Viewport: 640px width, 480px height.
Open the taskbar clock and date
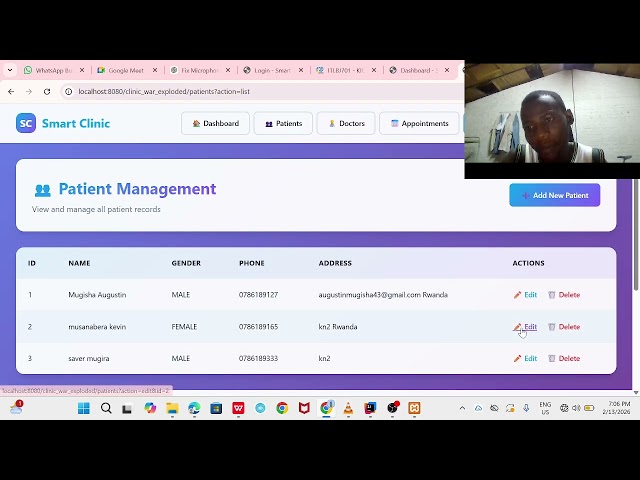pyautogui.click(x=616, y=408)
